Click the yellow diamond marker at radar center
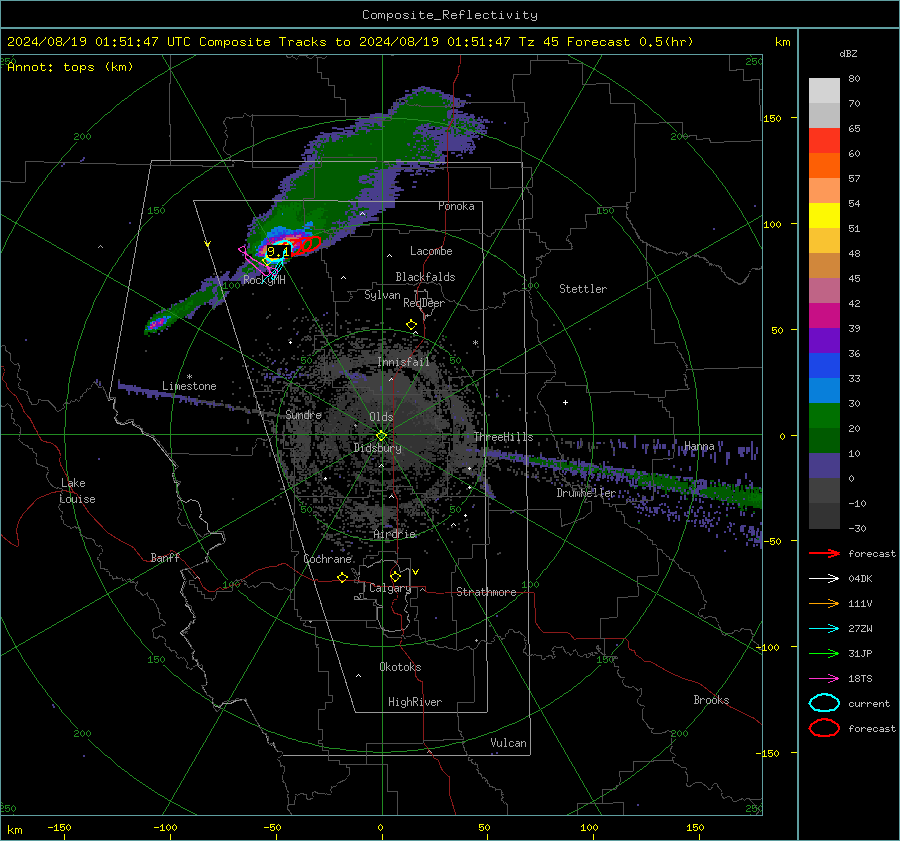Screen dimensions: 900x841 click(x=381, y=436)
